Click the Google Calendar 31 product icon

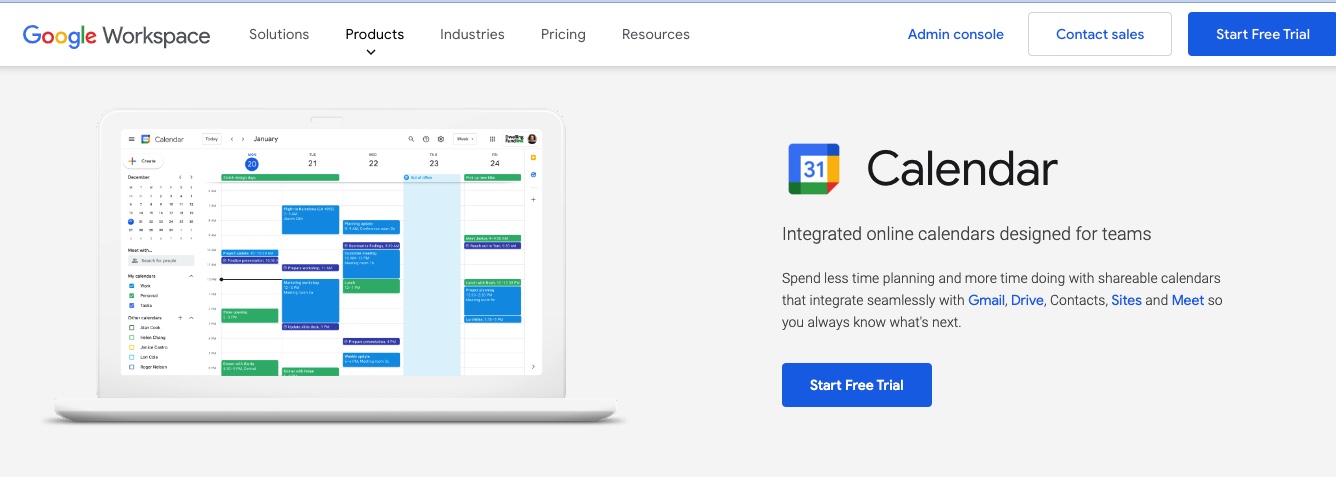pos(814,169)
